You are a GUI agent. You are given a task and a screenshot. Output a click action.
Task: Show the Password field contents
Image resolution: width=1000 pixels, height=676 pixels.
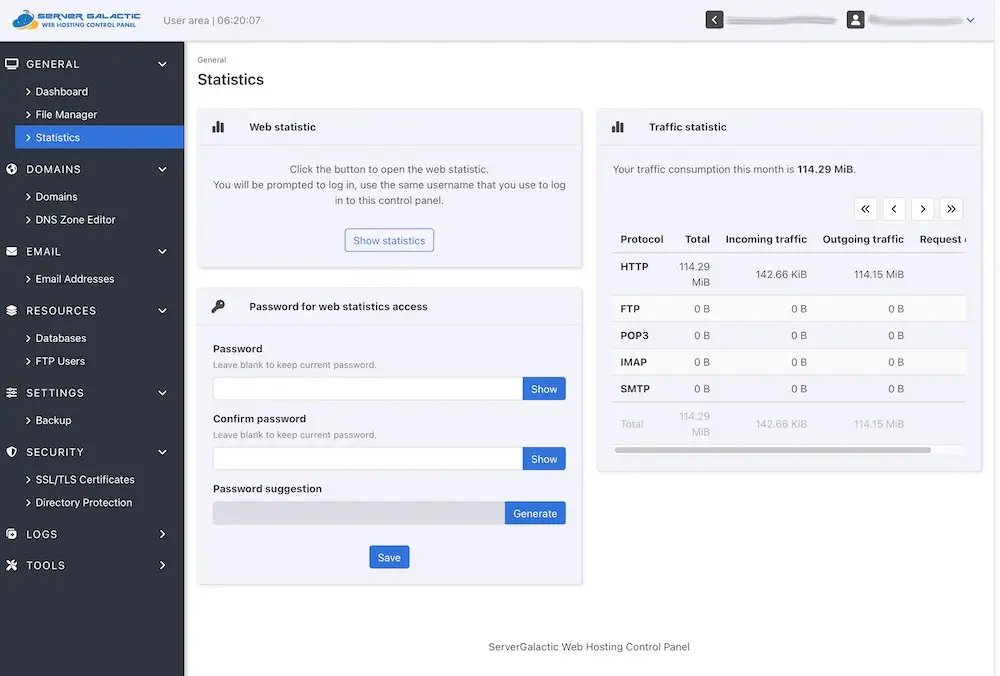coord(544,389)
